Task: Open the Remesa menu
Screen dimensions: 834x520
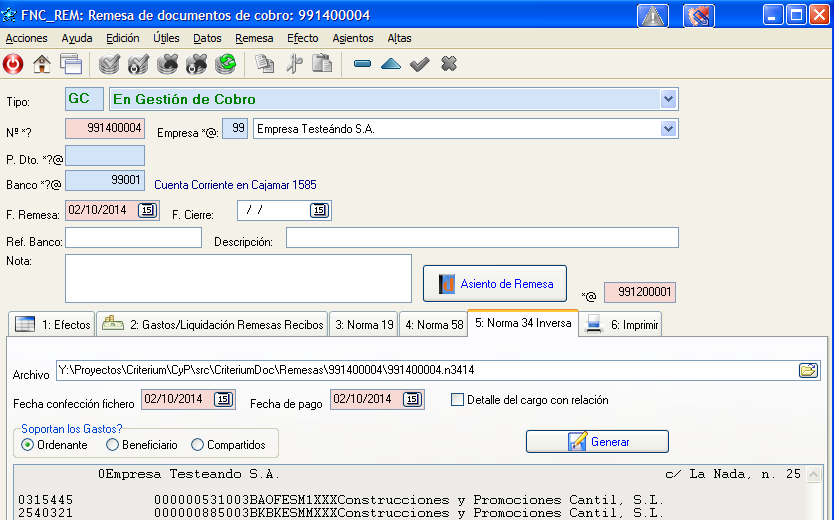Action: point(254,38)
